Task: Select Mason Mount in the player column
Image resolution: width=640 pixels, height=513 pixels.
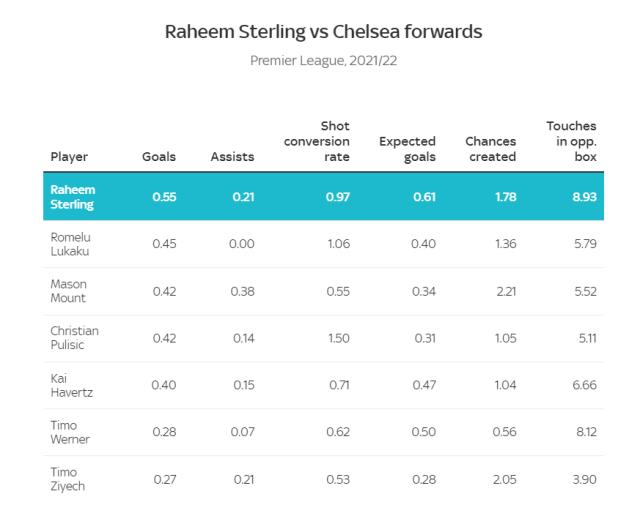Action: point(68,291)
